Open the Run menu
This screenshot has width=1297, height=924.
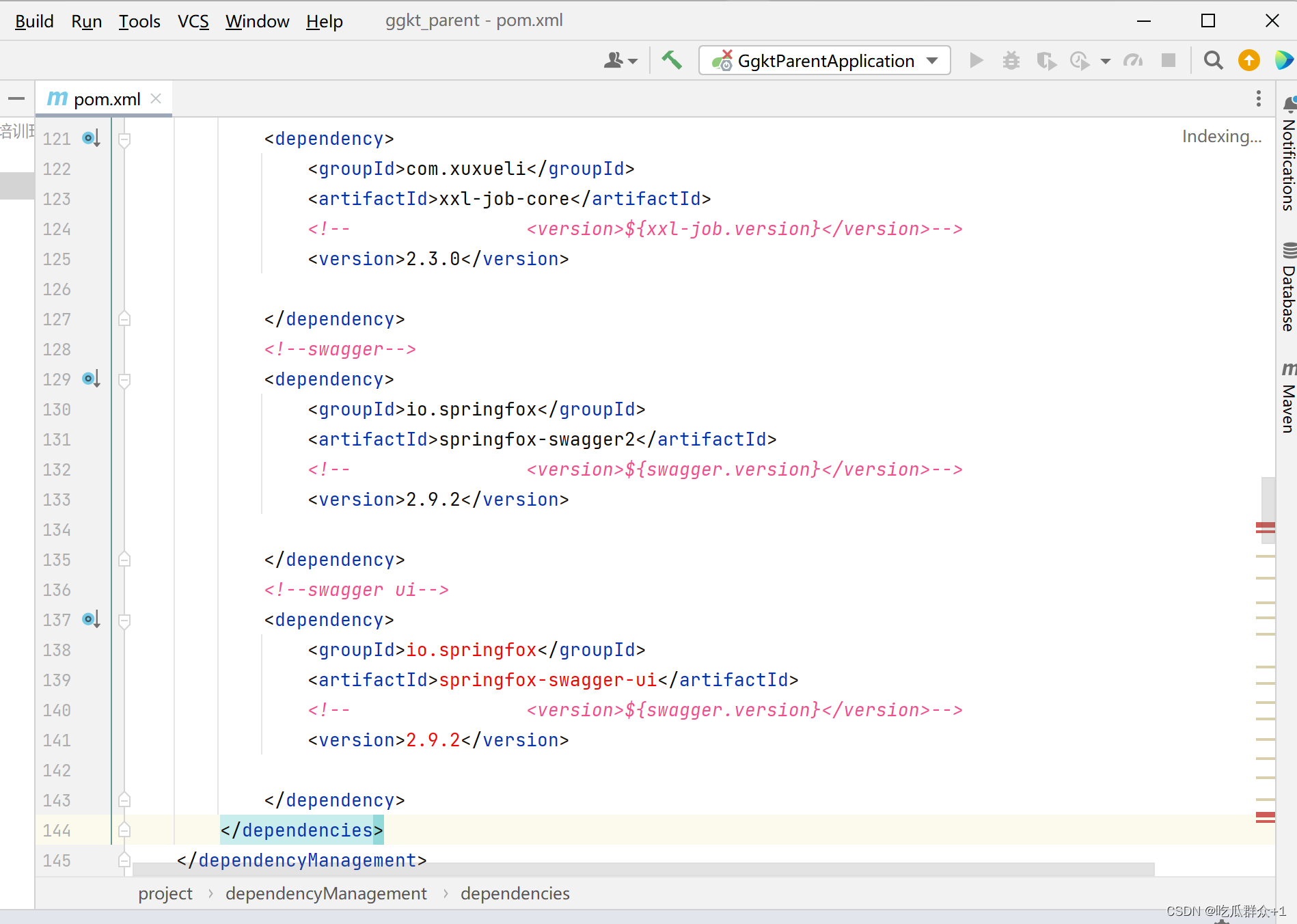tap(87, 21)
